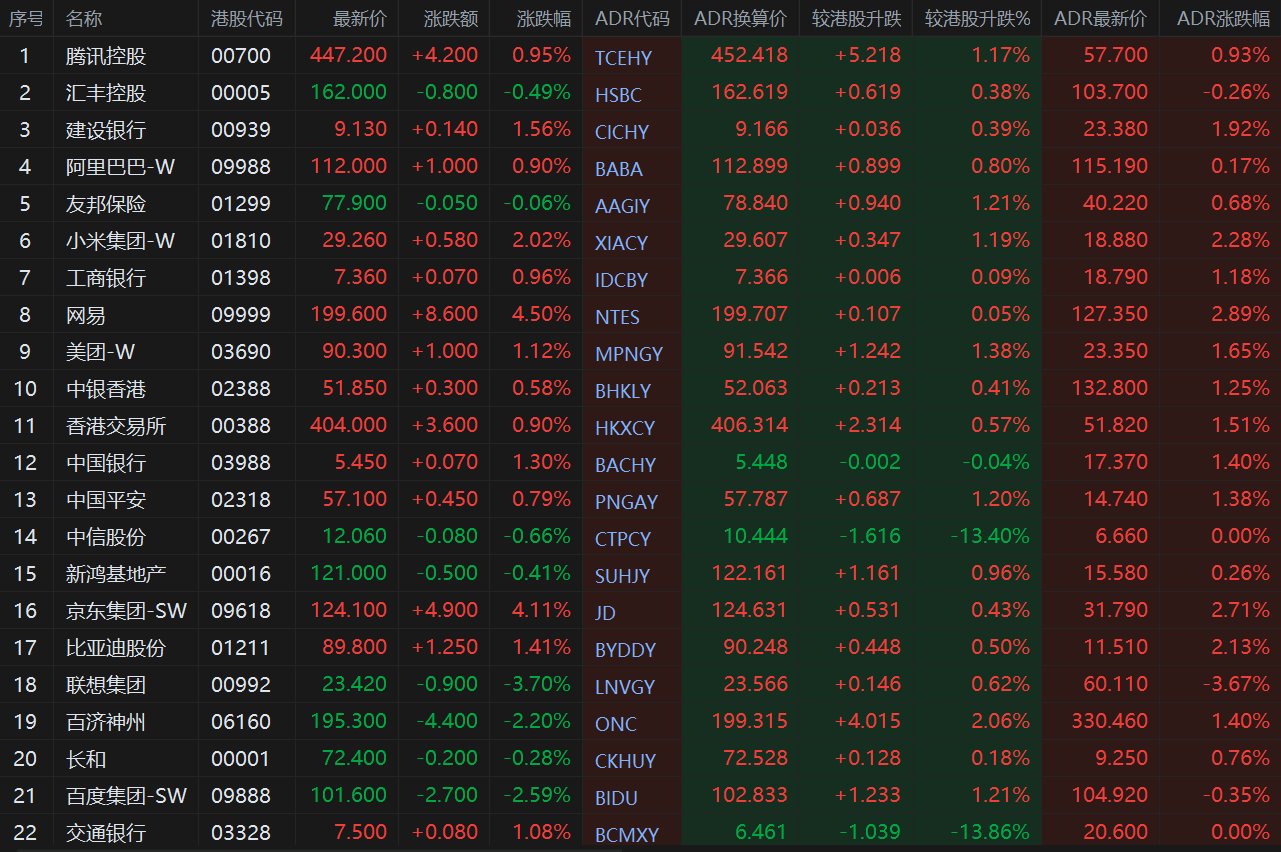Sort by 较港股升跌% column header
1281x852 pixels.
click(977, 18)
